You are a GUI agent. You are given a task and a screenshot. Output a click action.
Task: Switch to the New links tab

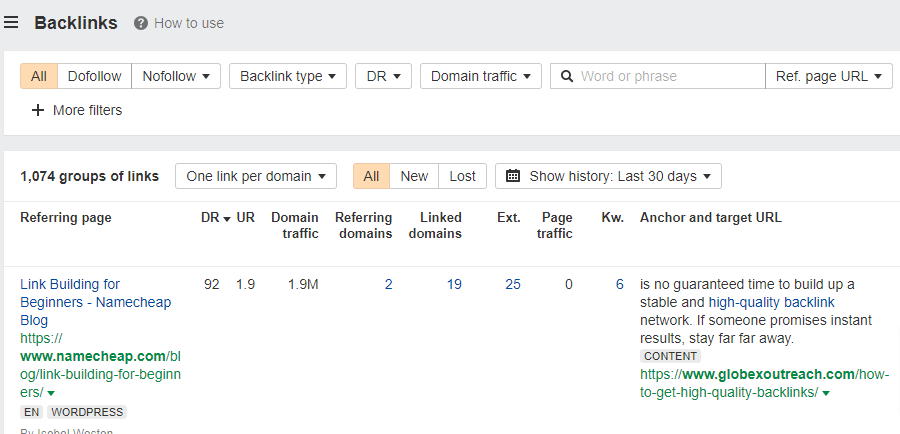(414, 176)
